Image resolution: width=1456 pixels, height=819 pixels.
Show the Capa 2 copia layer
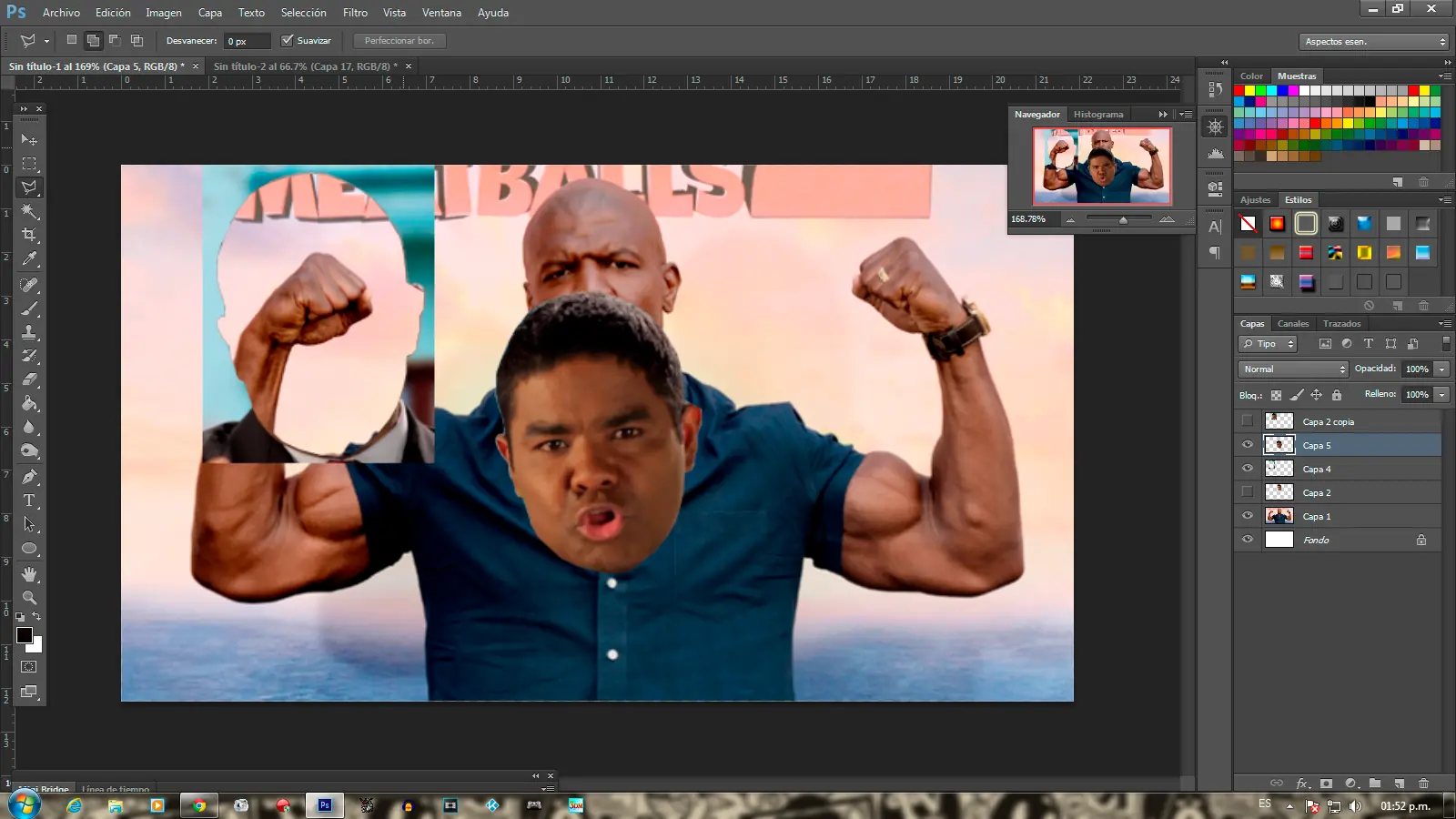coord(1248,421)
